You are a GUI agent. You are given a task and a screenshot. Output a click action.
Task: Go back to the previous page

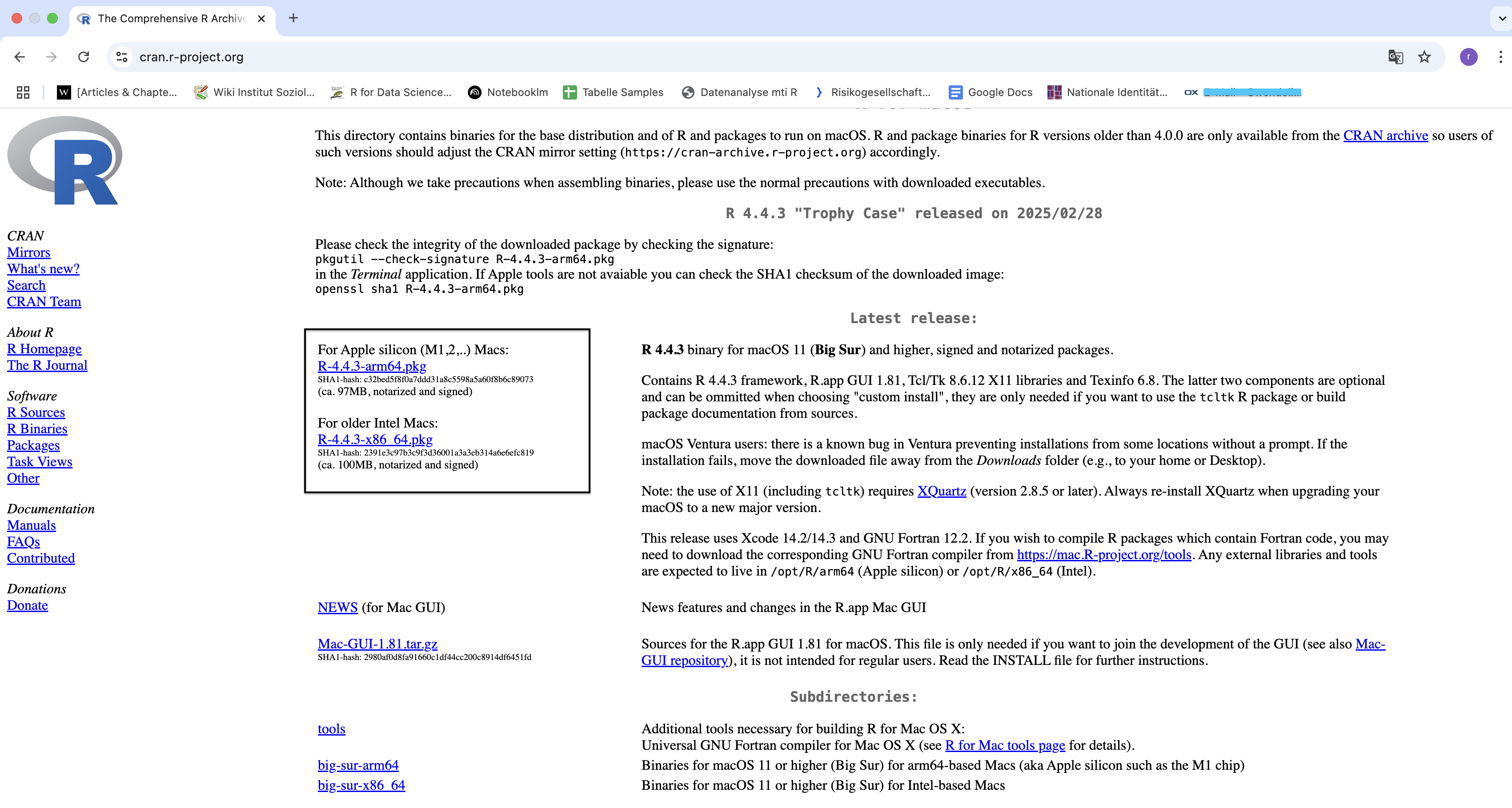pyautogui.click(x=20, y=57)
